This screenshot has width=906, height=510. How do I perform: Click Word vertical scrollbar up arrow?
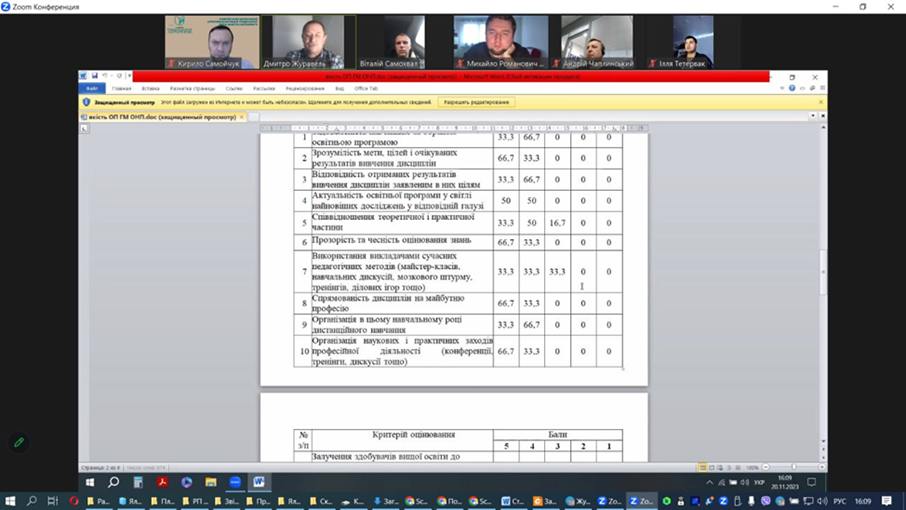[x=823, y=128]
